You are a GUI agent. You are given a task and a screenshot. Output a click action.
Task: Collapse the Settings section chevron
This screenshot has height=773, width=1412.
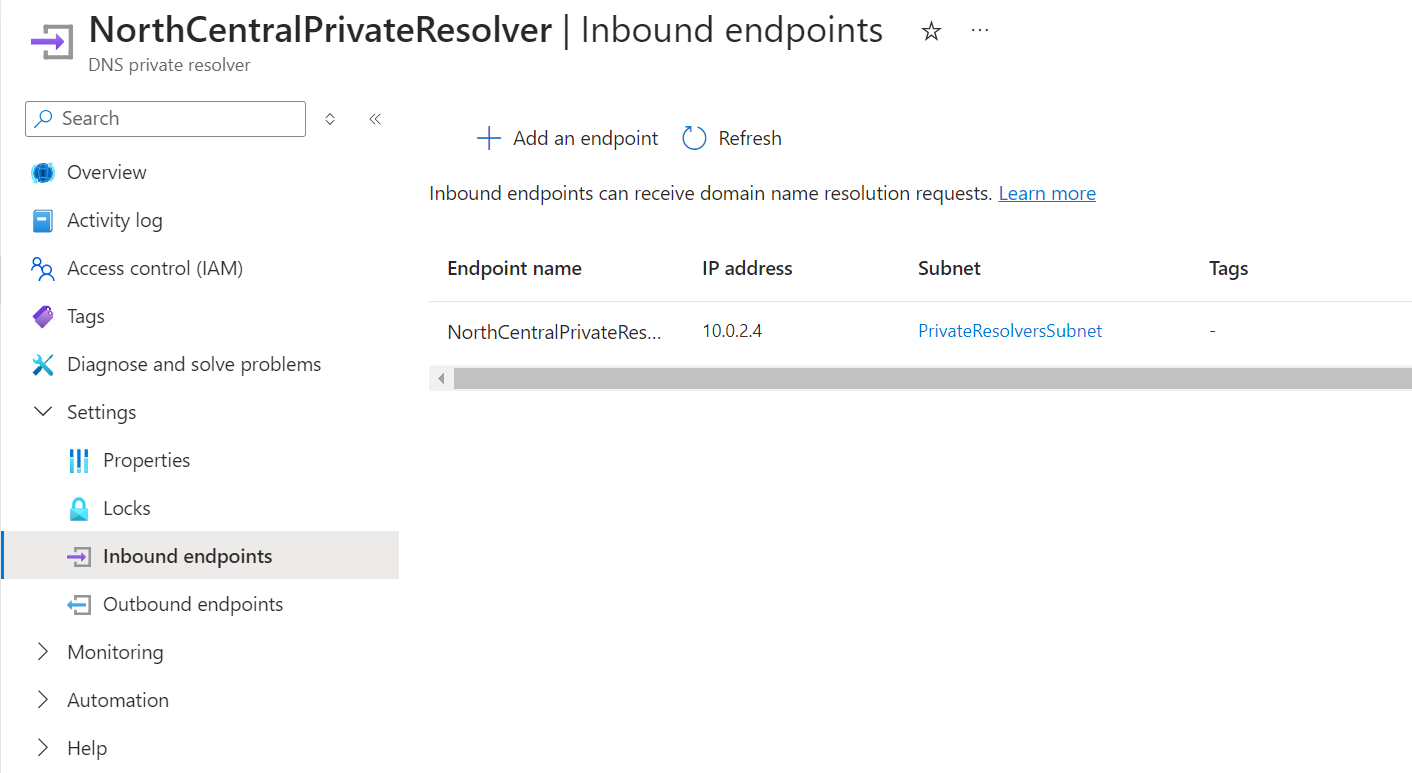click(43, 412)
